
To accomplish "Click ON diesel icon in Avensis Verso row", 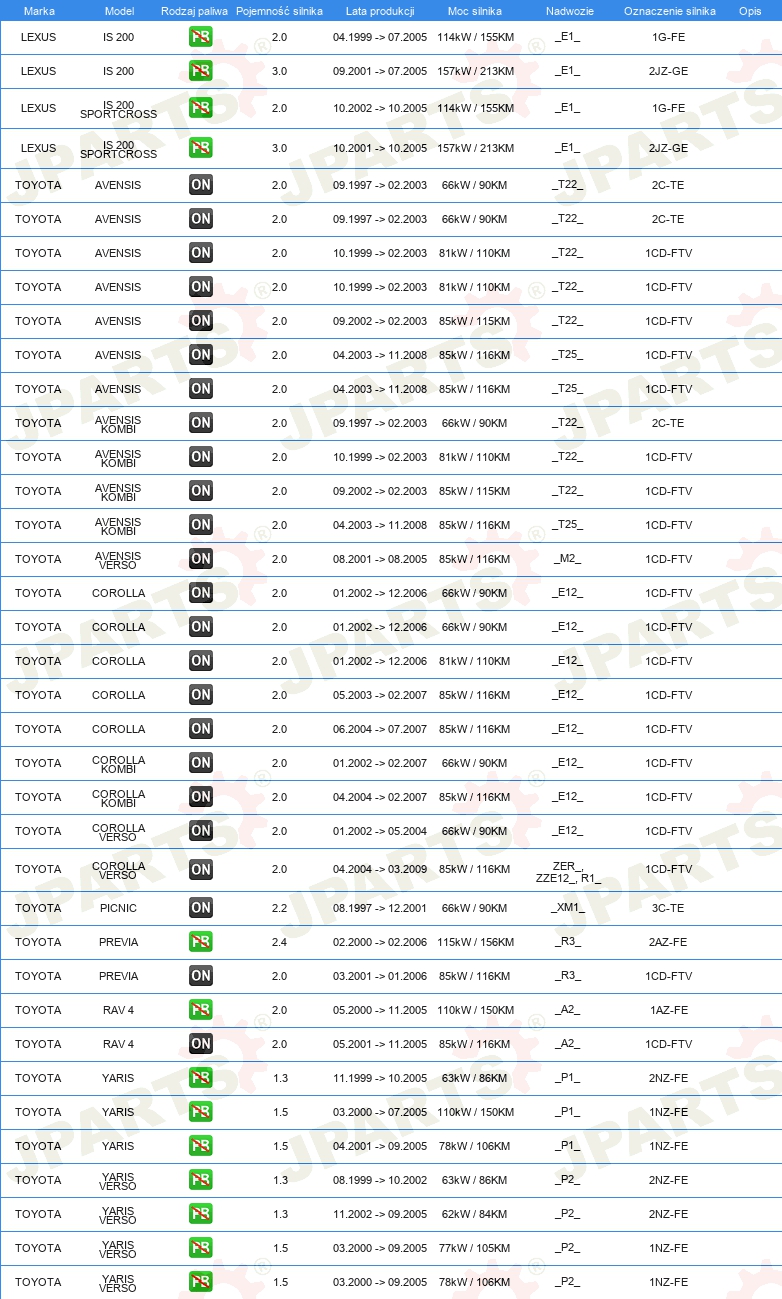I will coord(201,559).
